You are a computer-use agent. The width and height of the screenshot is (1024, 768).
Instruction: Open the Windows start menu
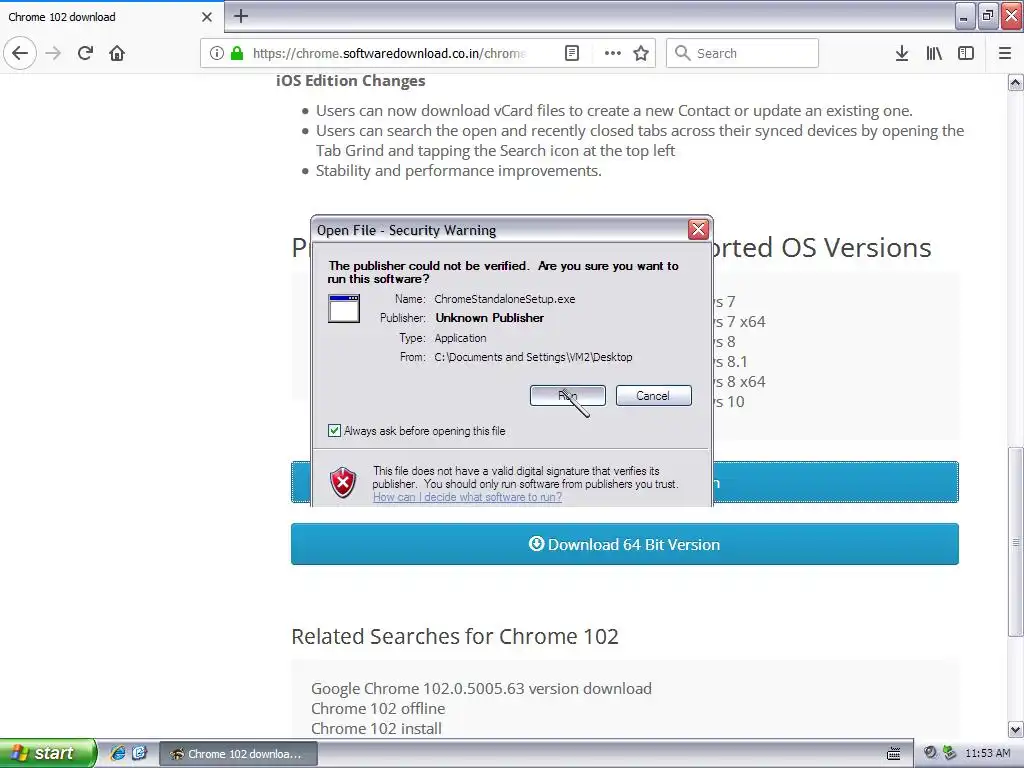(48, 753)
